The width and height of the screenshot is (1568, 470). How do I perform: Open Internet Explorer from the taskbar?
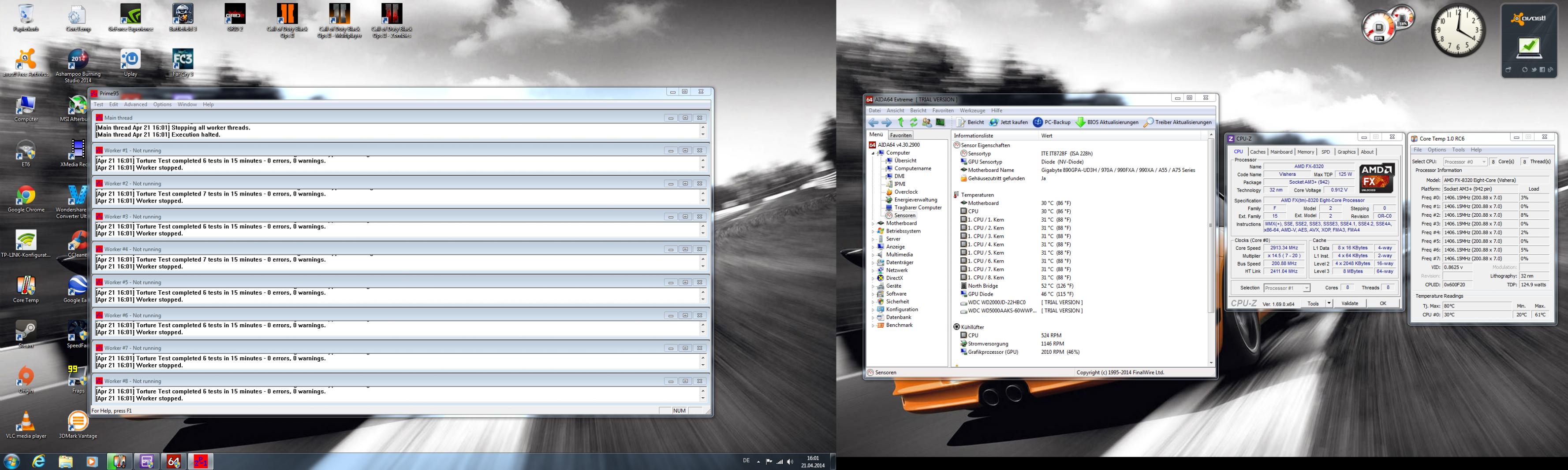click(x=38, y=462)
